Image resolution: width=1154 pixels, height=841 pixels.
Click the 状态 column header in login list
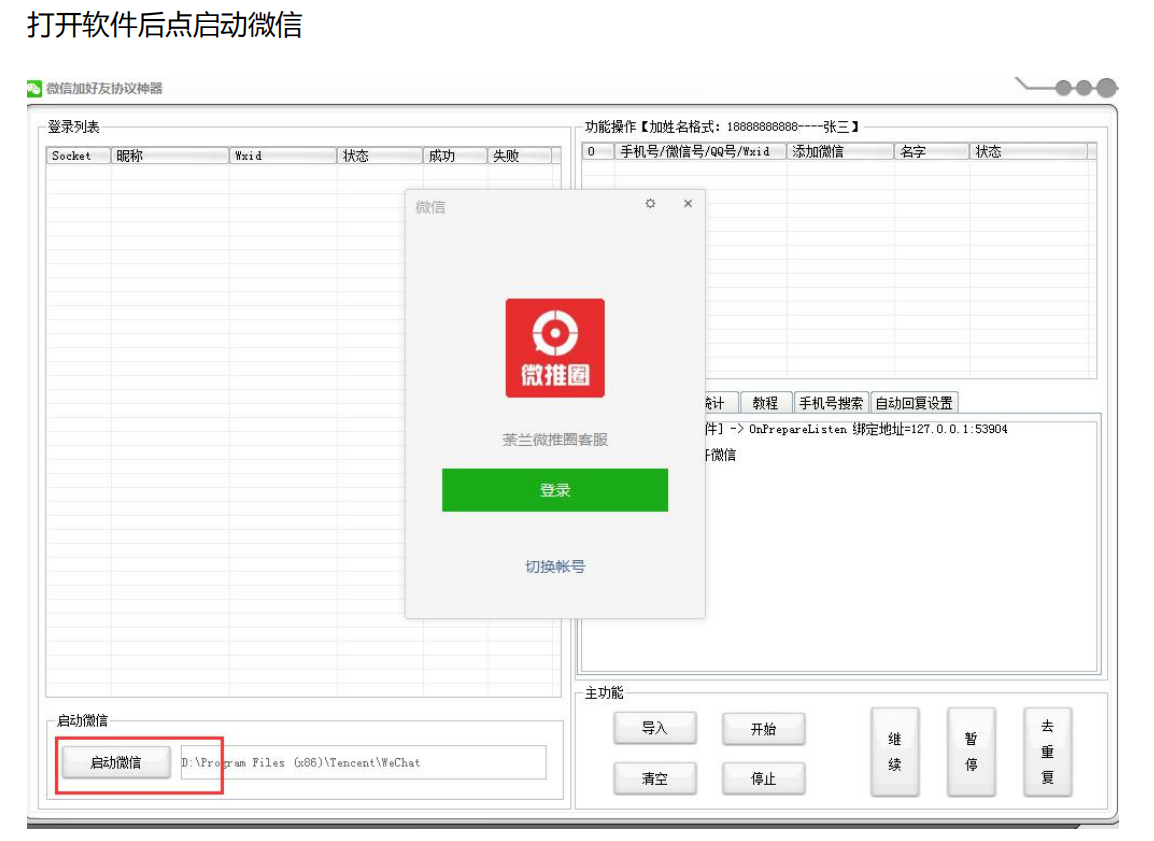(x=380, y=155)
